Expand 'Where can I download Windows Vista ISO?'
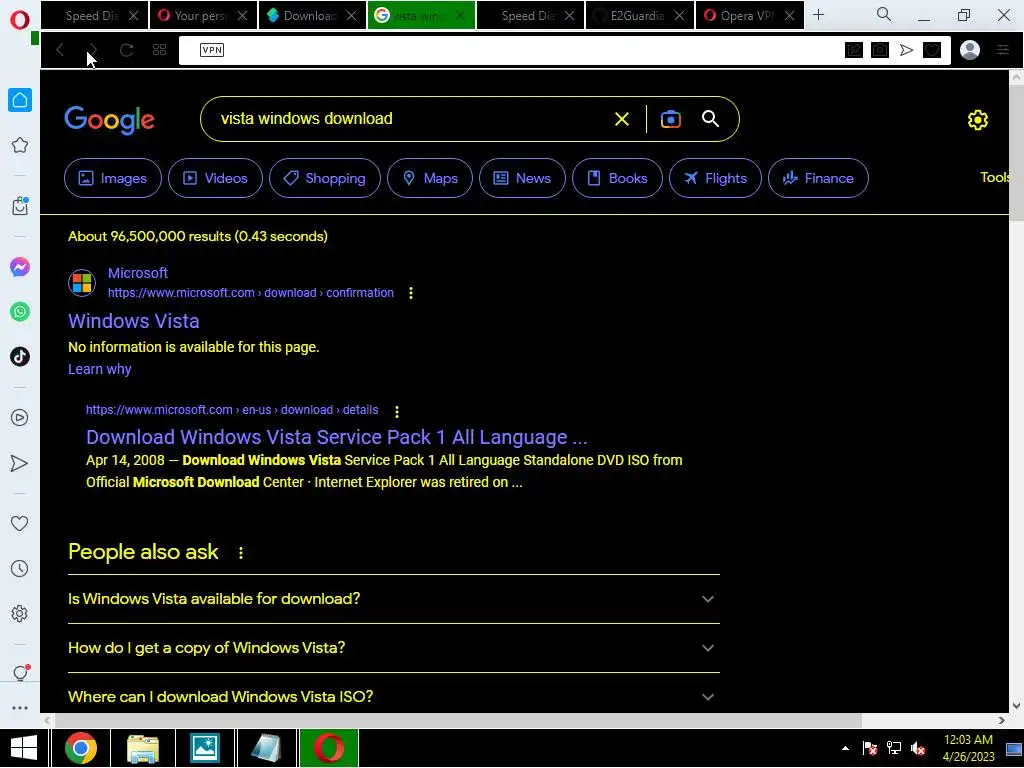The height and width of the screenshot is (768, 1024). pyautogui.click(x=394, y=697)
